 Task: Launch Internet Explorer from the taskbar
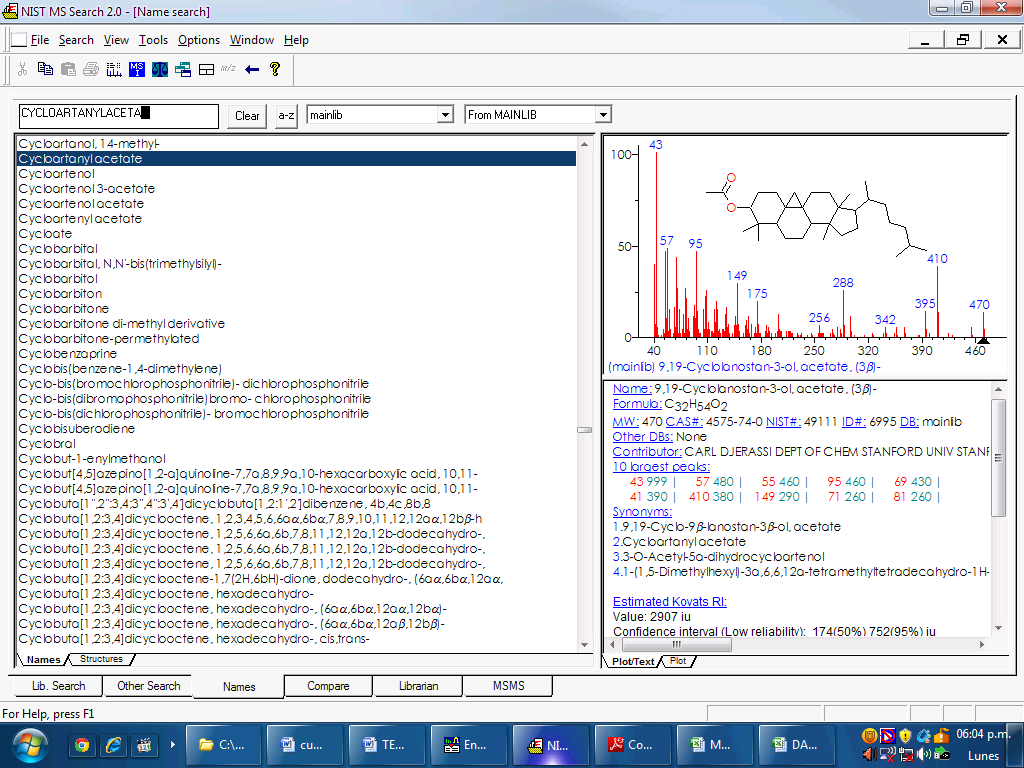113,745
